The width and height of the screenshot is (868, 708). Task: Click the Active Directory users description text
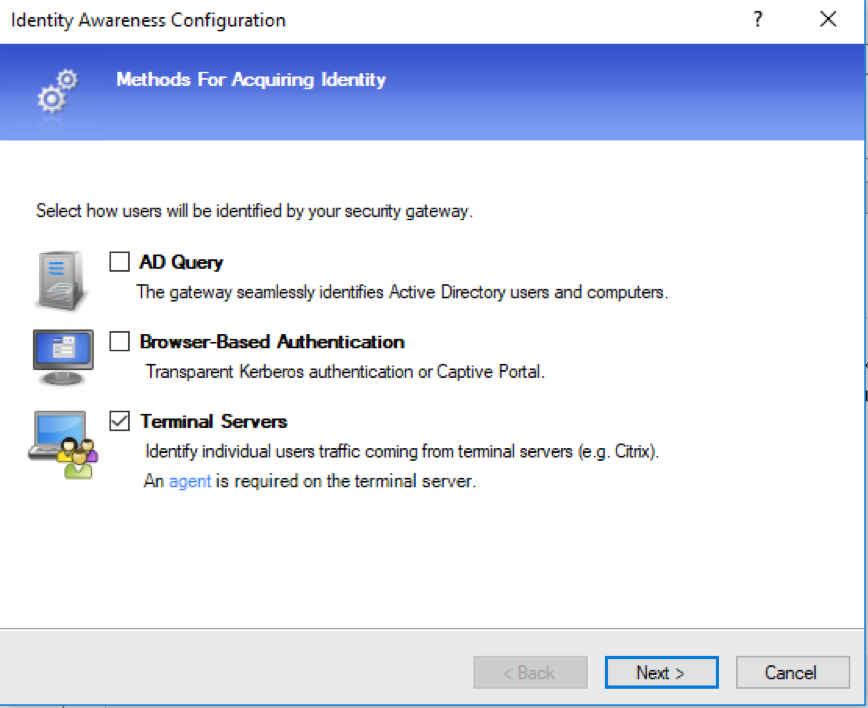click(402, 292)
